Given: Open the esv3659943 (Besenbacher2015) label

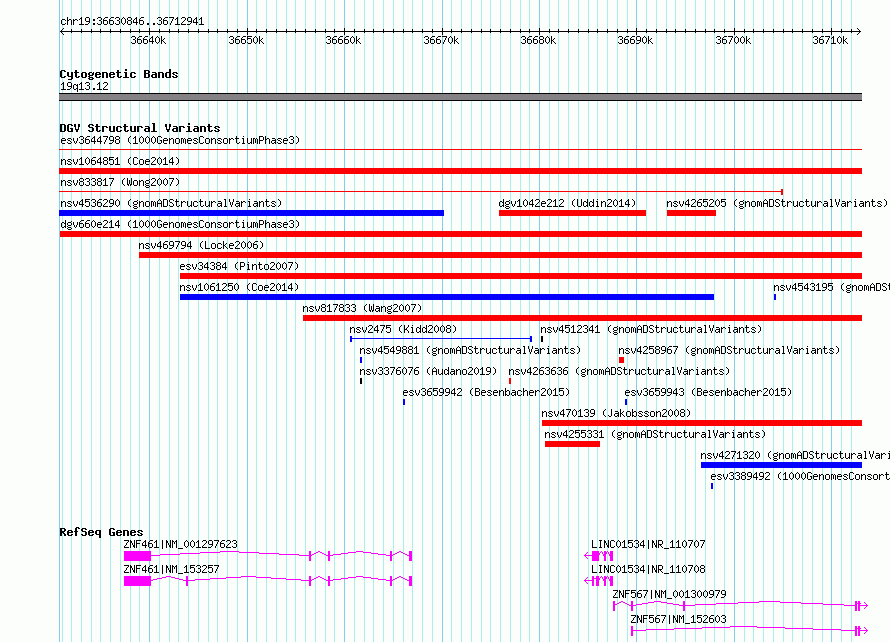Looking at the screenshot, I should [x=708, y=392].
